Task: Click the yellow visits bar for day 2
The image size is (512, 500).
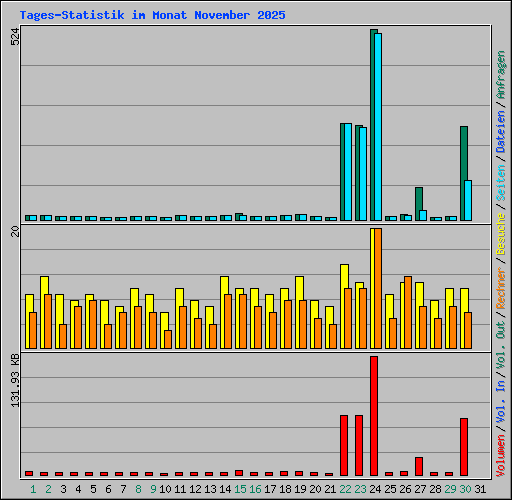Action: 43,312
